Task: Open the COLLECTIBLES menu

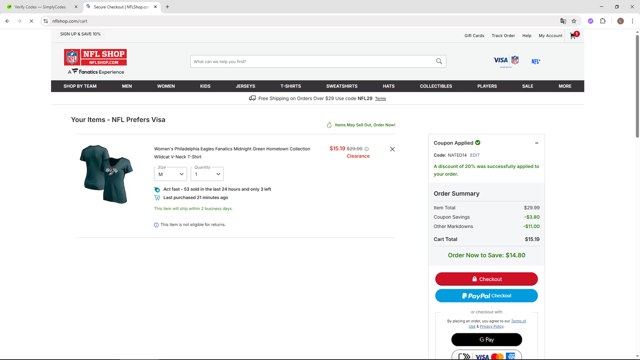Action: [x=436, y=86]
